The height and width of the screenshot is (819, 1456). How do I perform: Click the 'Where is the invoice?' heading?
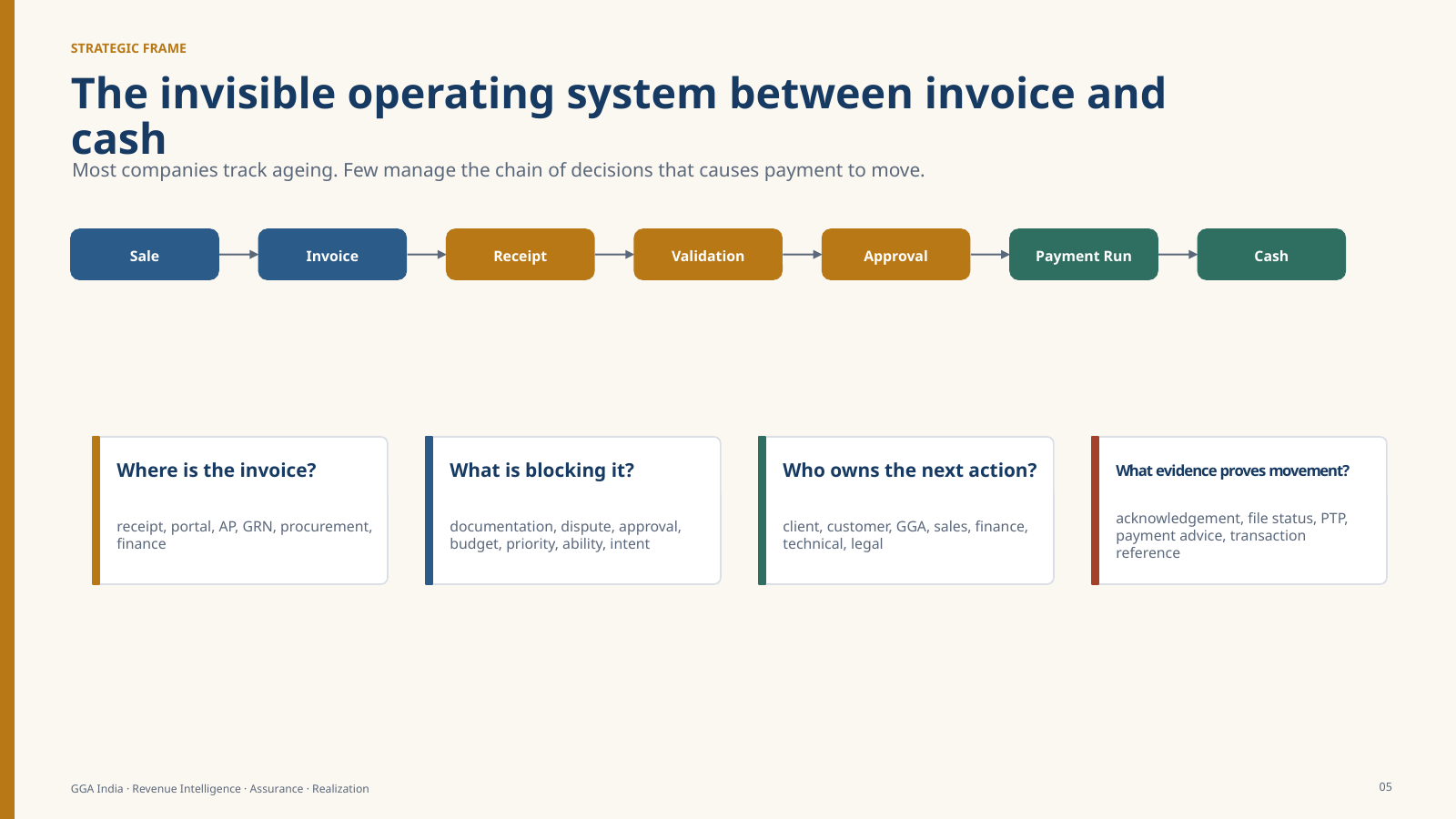tap(217, 470)
